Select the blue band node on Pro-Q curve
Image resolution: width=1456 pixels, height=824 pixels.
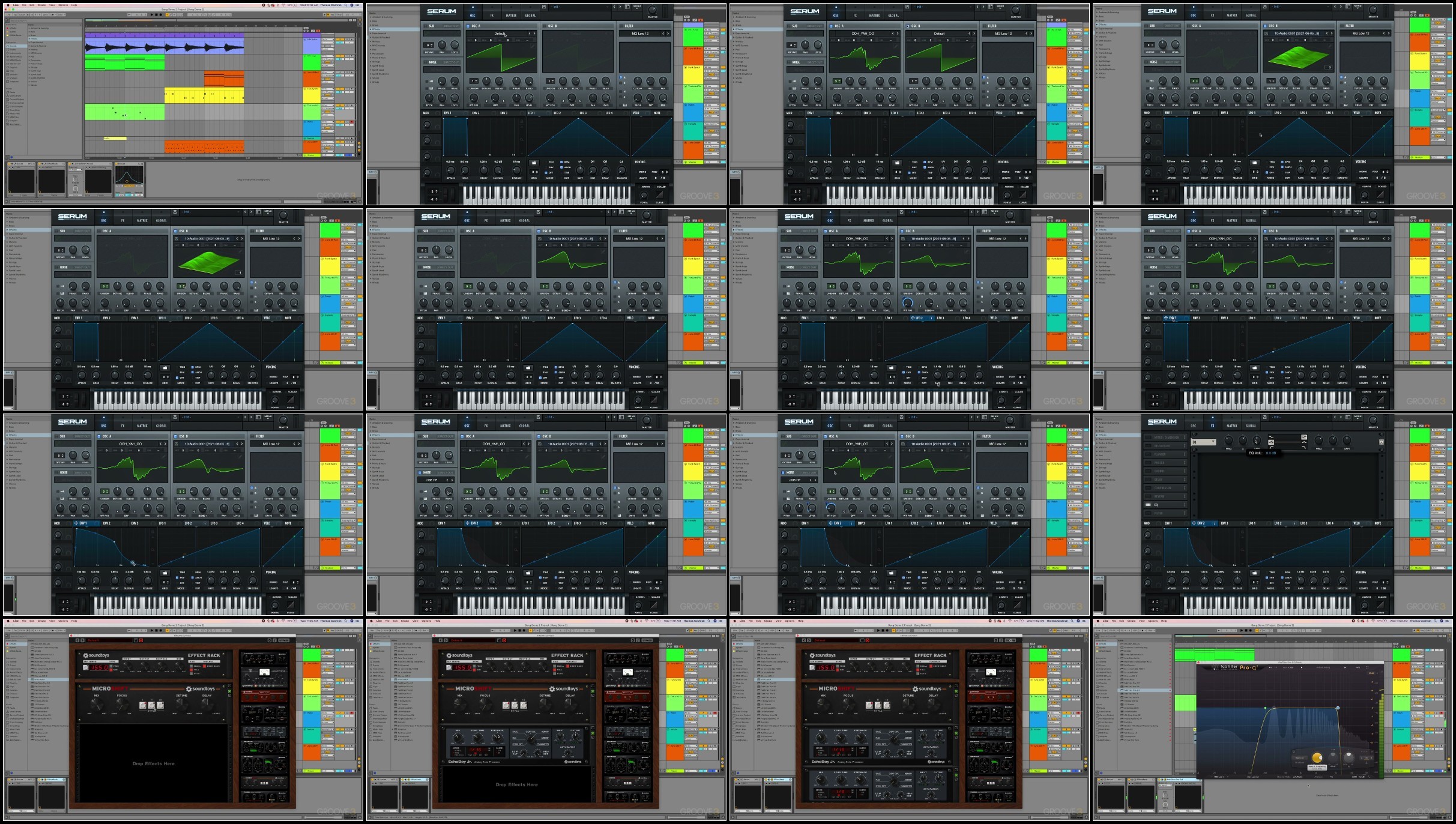(1338, 708)
